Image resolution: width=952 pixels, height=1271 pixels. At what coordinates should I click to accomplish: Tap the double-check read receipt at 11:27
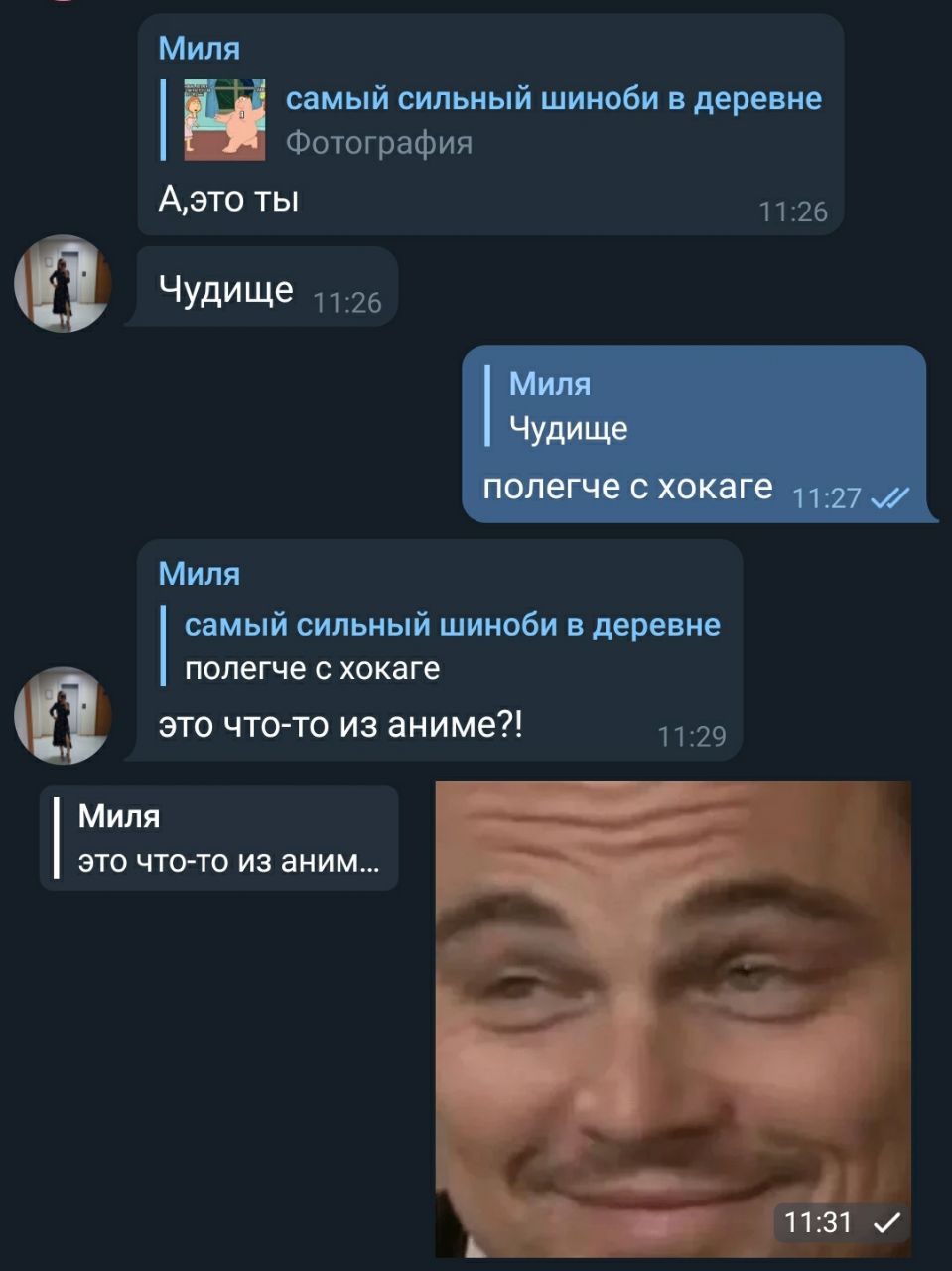(x=889, y=497)
